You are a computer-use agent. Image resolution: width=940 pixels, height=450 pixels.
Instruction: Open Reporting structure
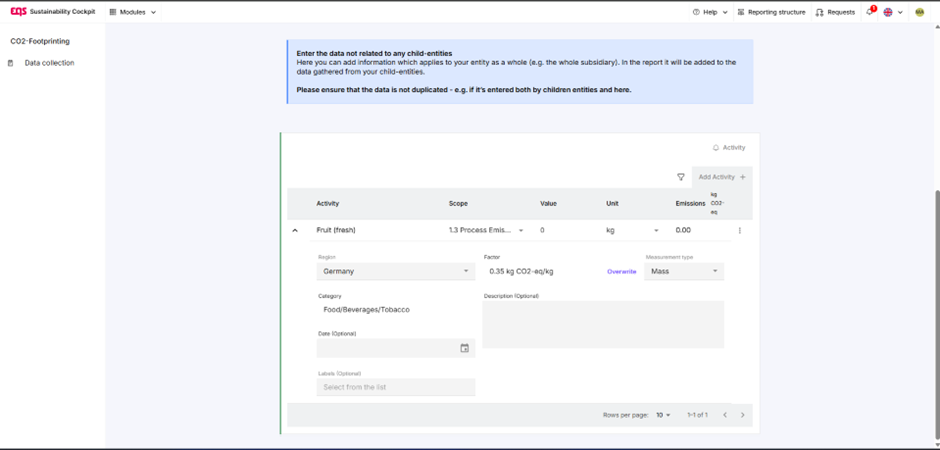771,12
